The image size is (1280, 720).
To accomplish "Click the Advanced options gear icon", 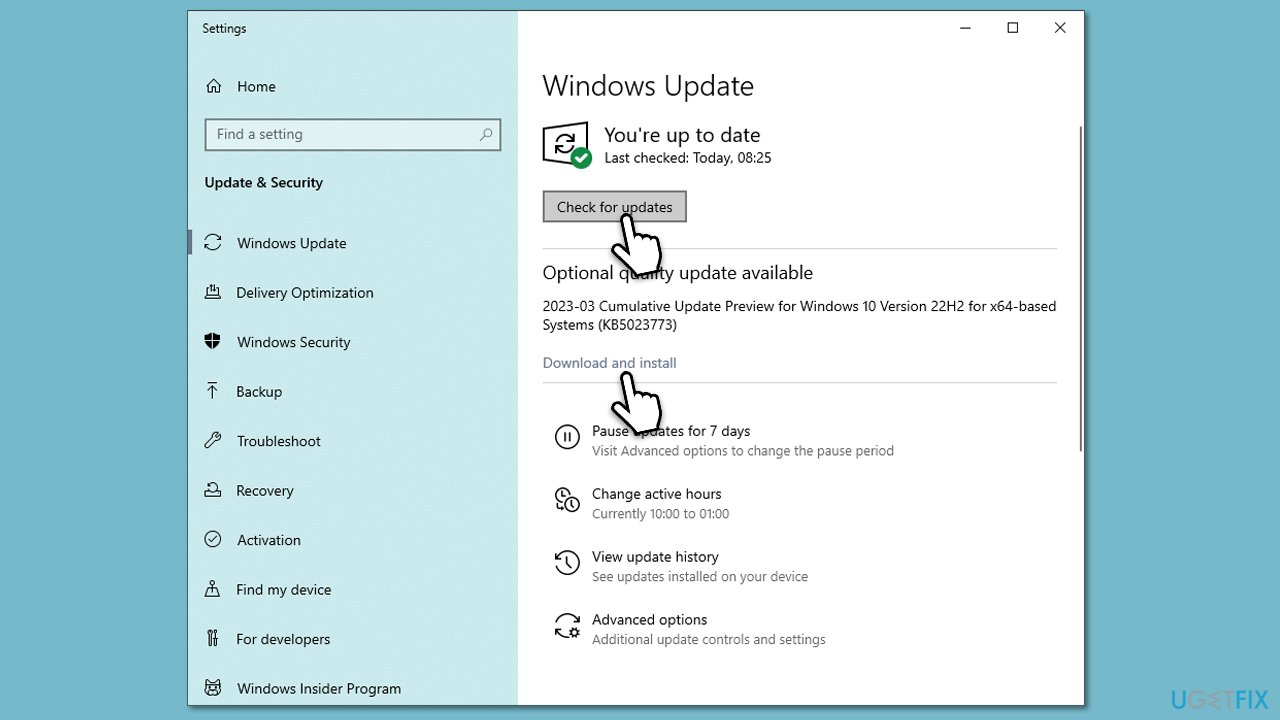I will pos(567,626).
